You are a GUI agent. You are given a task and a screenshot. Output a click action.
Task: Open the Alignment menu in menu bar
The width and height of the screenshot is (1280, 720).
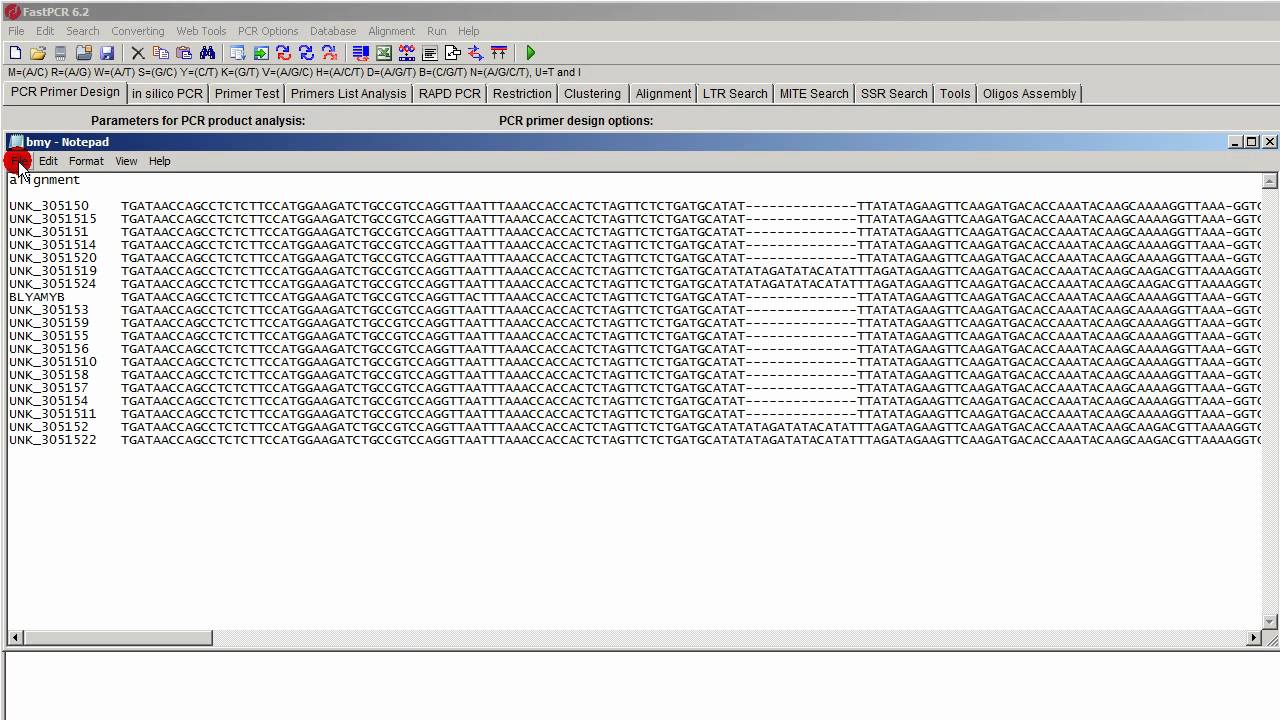[391, 31]
